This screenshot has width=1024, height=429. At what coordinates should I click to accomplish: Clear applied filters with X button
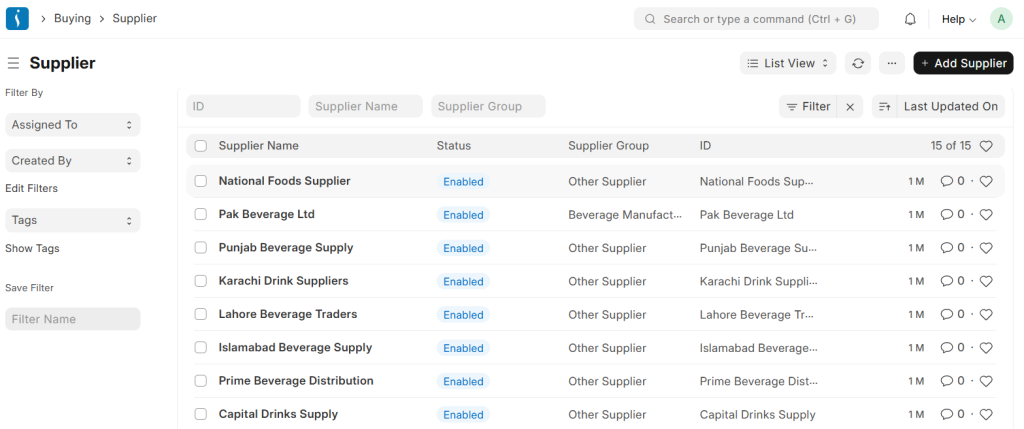tap(850, 106)
